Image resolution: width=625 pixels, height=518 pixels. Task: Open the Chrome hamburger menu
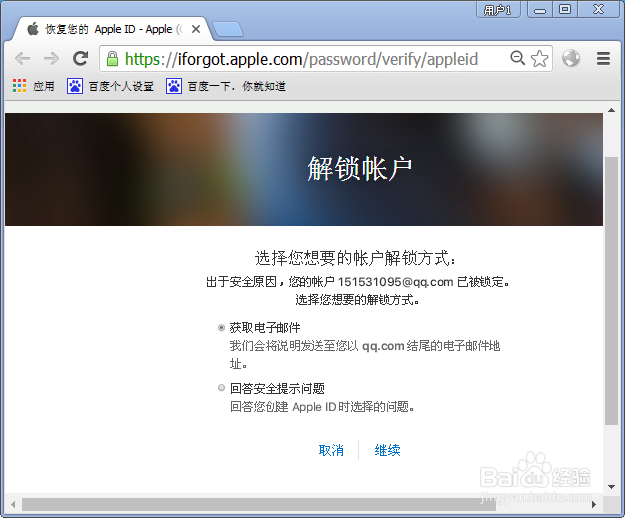[x=603, y=59]
